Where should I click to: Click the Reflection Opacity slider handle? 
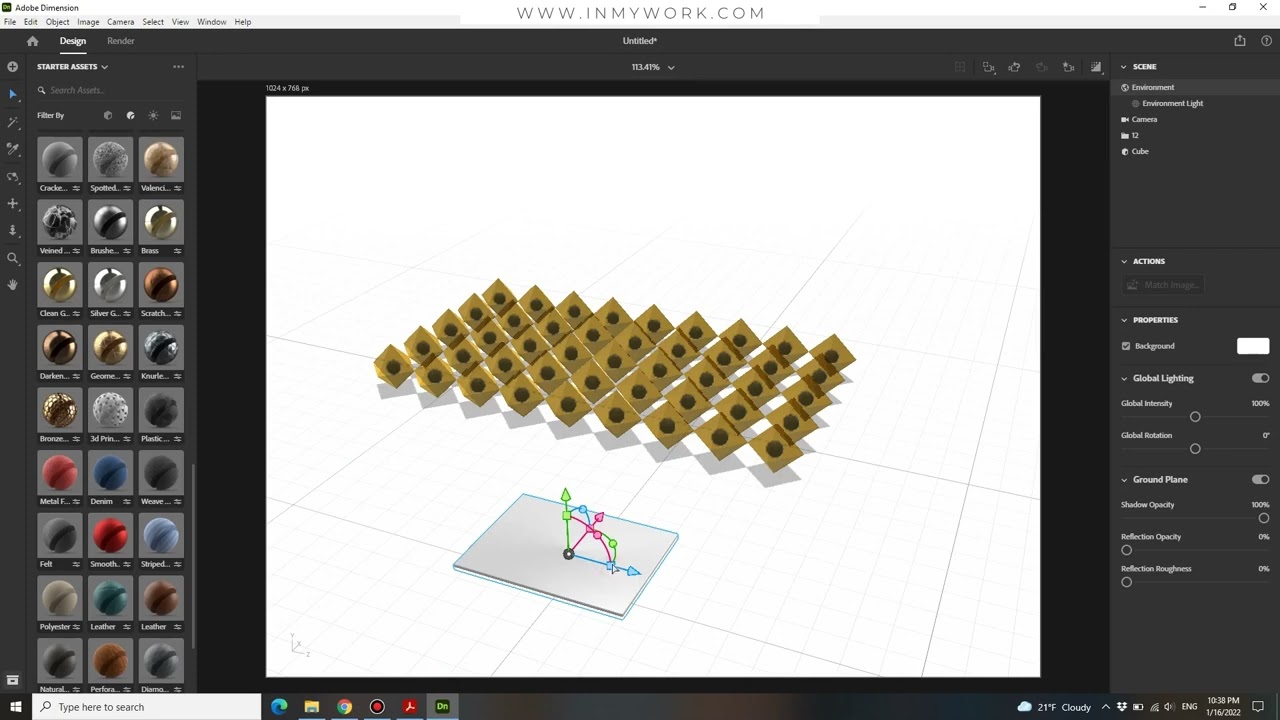click(x=1127, y=550)
